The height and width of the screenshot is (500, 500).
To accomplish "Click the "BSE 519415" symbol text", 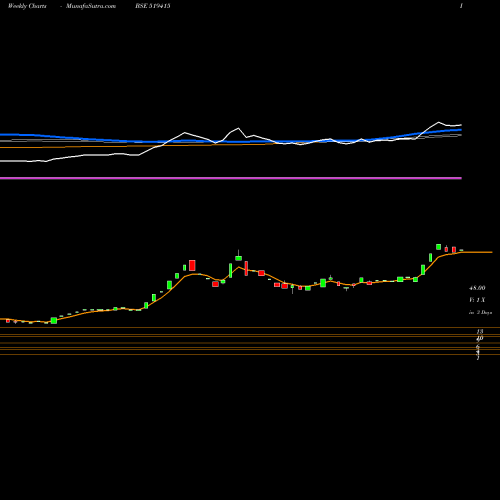I will pyautogui.click(x=153, y=6).
